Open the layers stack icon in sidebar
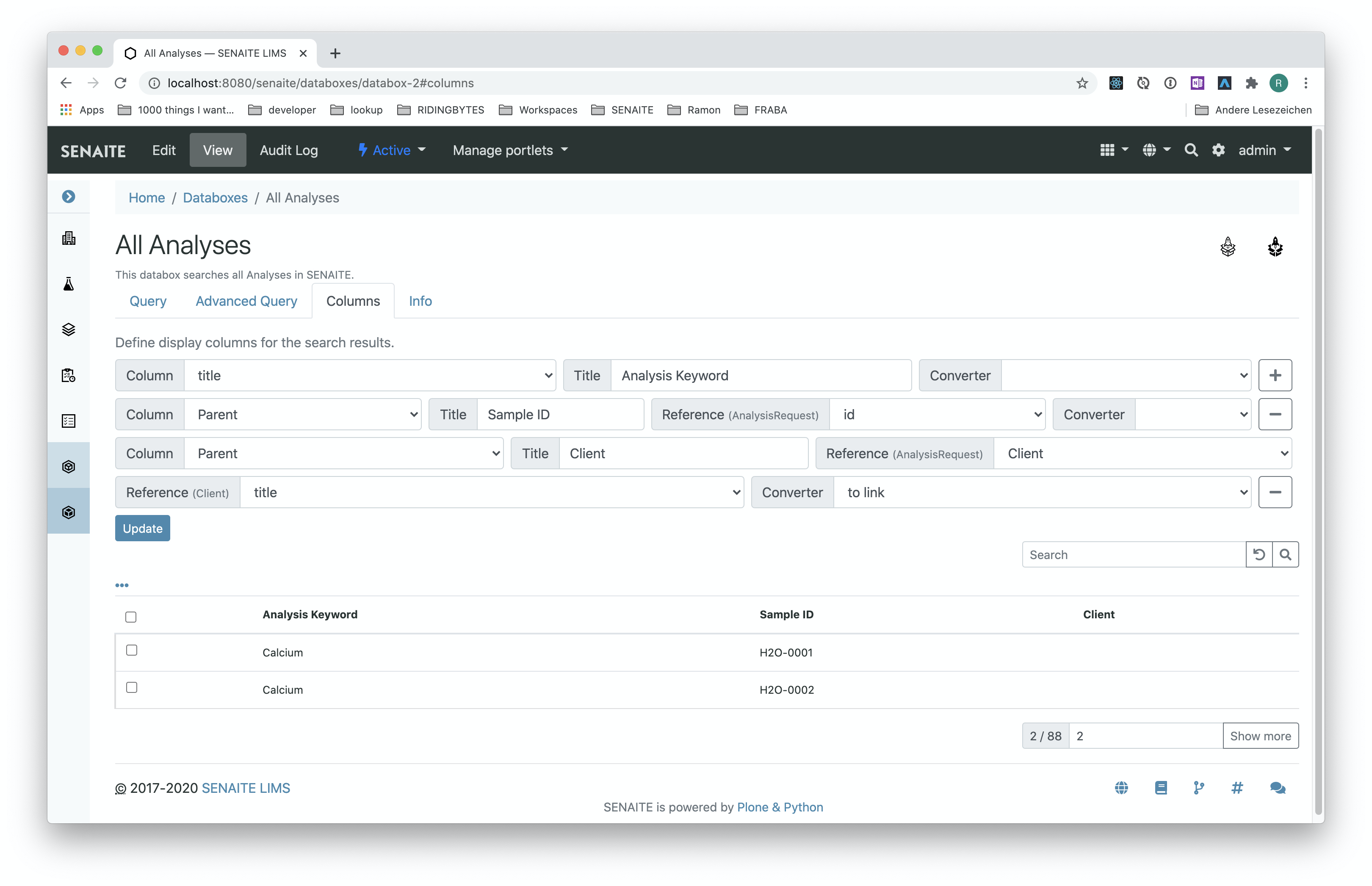The width and height of the screenshot is (1372, 886). point(69,329)
